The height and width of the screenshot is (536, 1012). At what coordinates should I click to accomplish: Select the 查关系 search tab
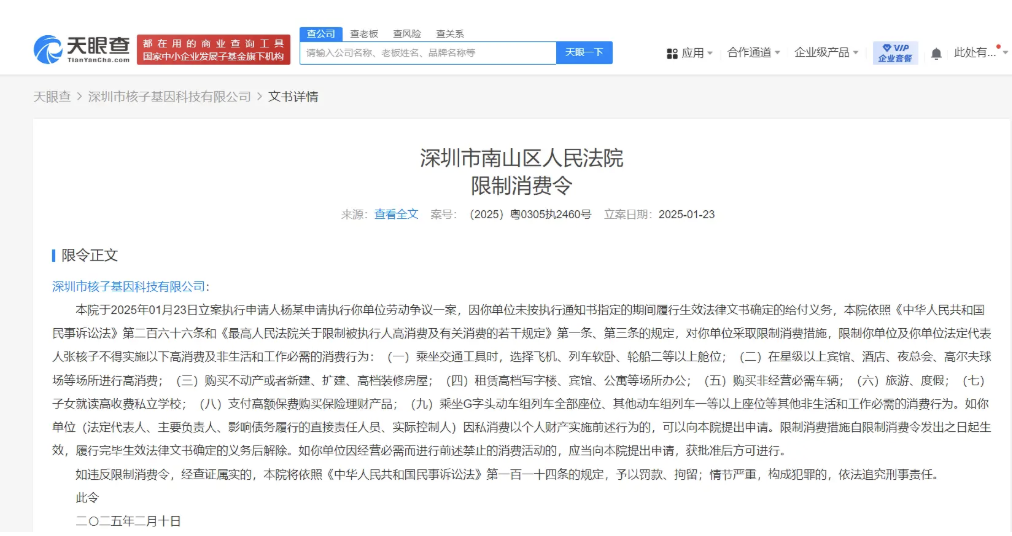450,34
